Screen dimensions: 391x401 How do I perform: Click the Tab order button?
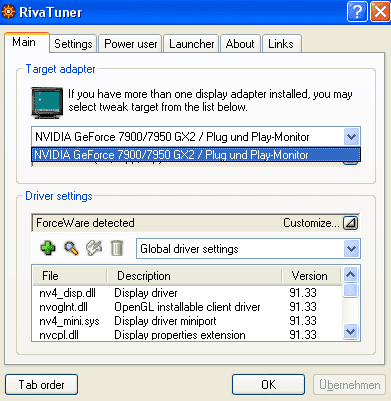tap(42, 385)
